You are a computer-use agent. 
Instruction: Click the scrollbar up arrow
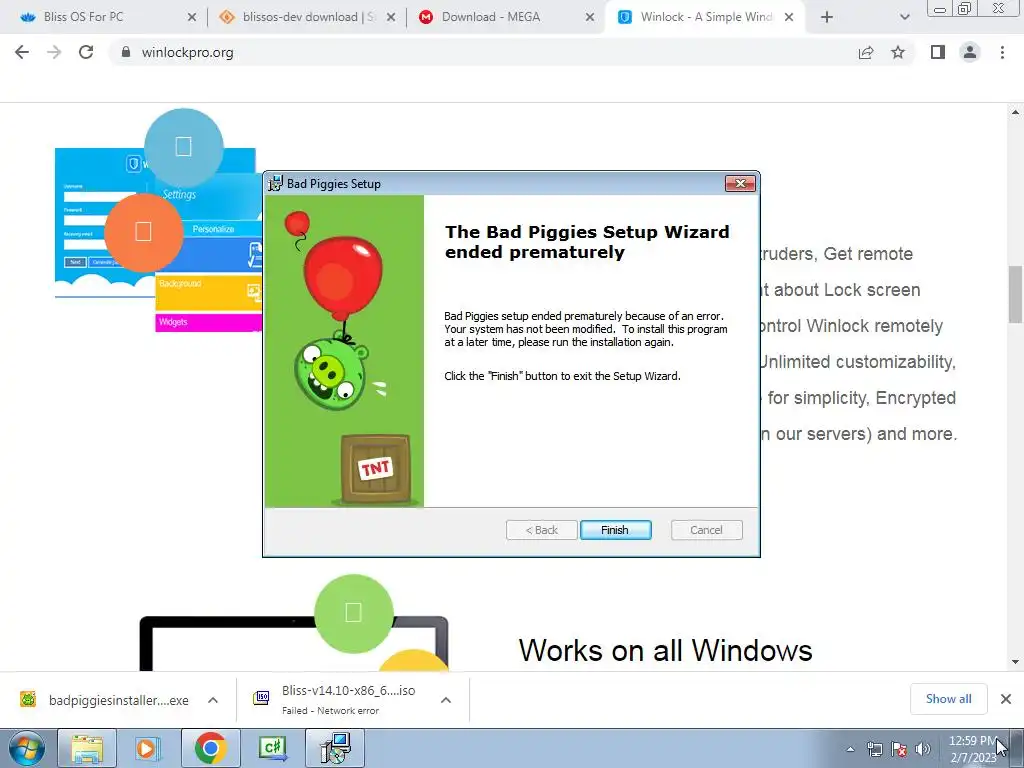(x=1015, y=112)
